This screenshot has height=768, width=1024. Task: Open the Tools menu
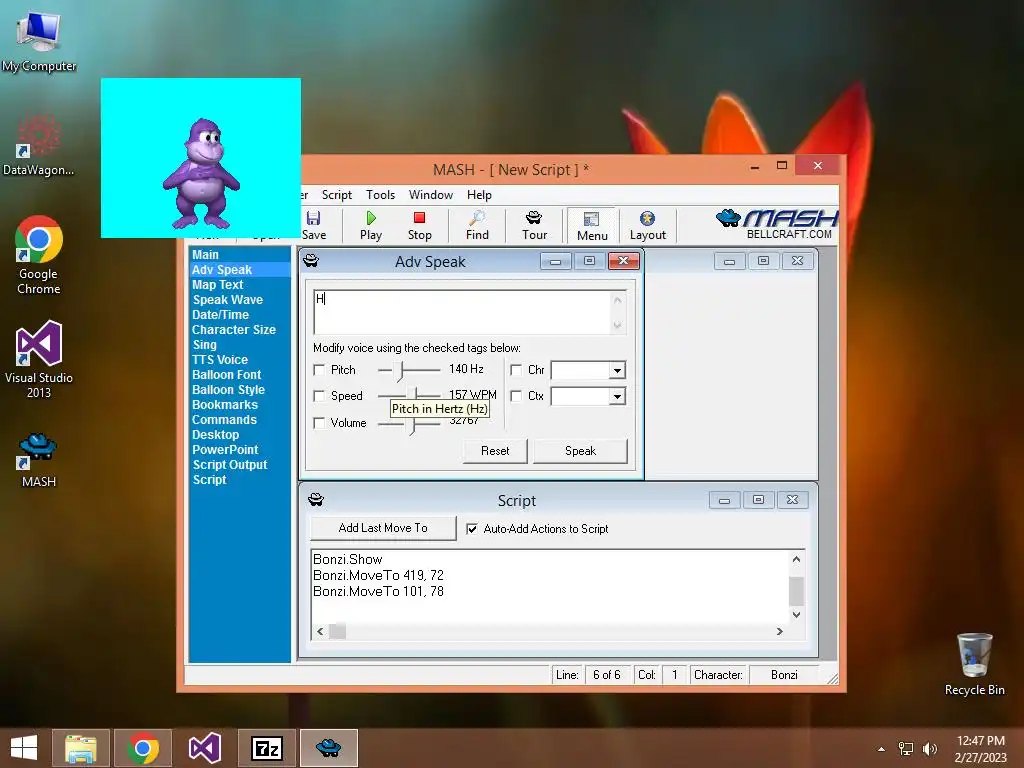[380, 195]
